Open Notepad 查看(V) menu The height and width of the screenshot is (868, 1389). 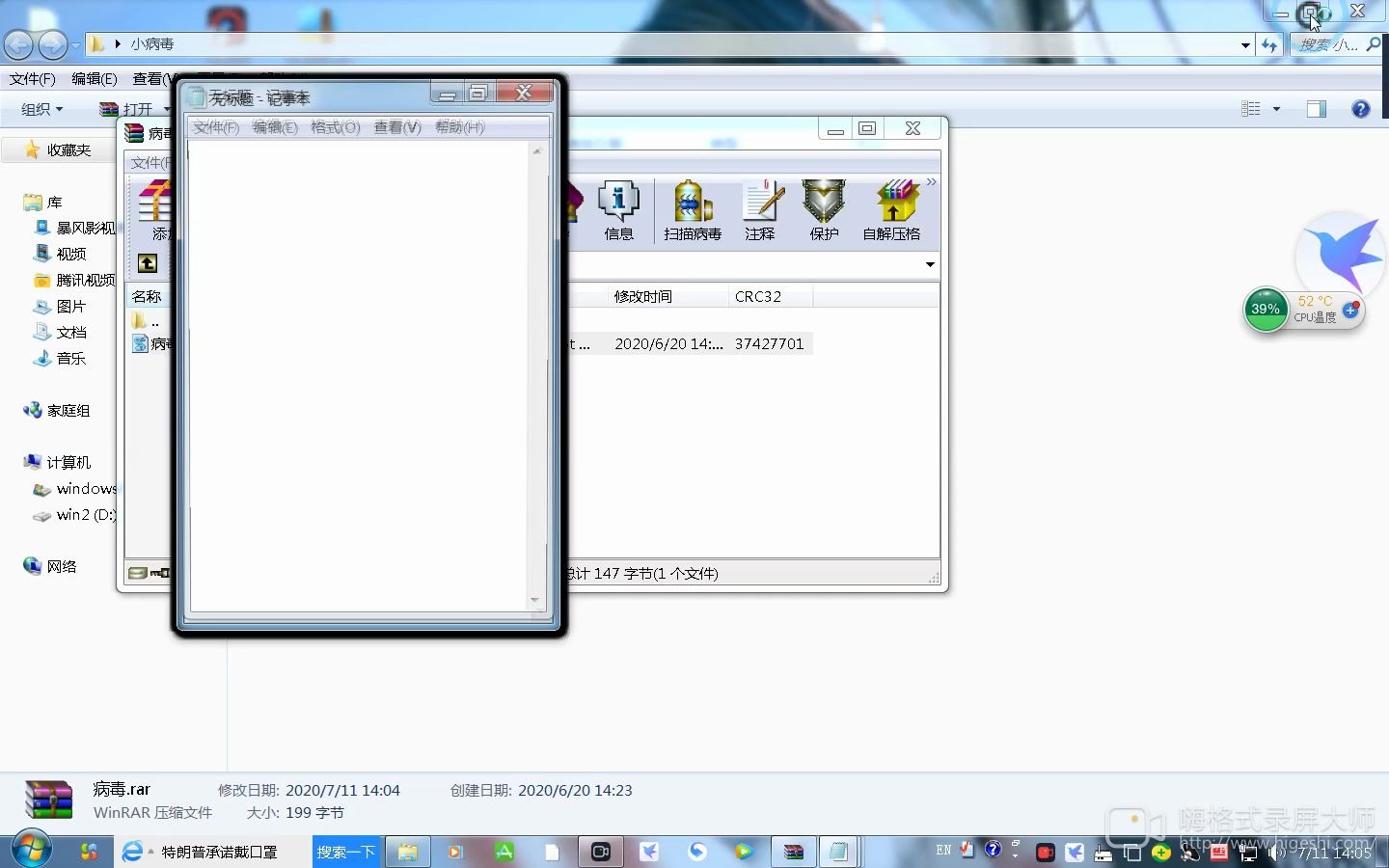coord(397,127)
